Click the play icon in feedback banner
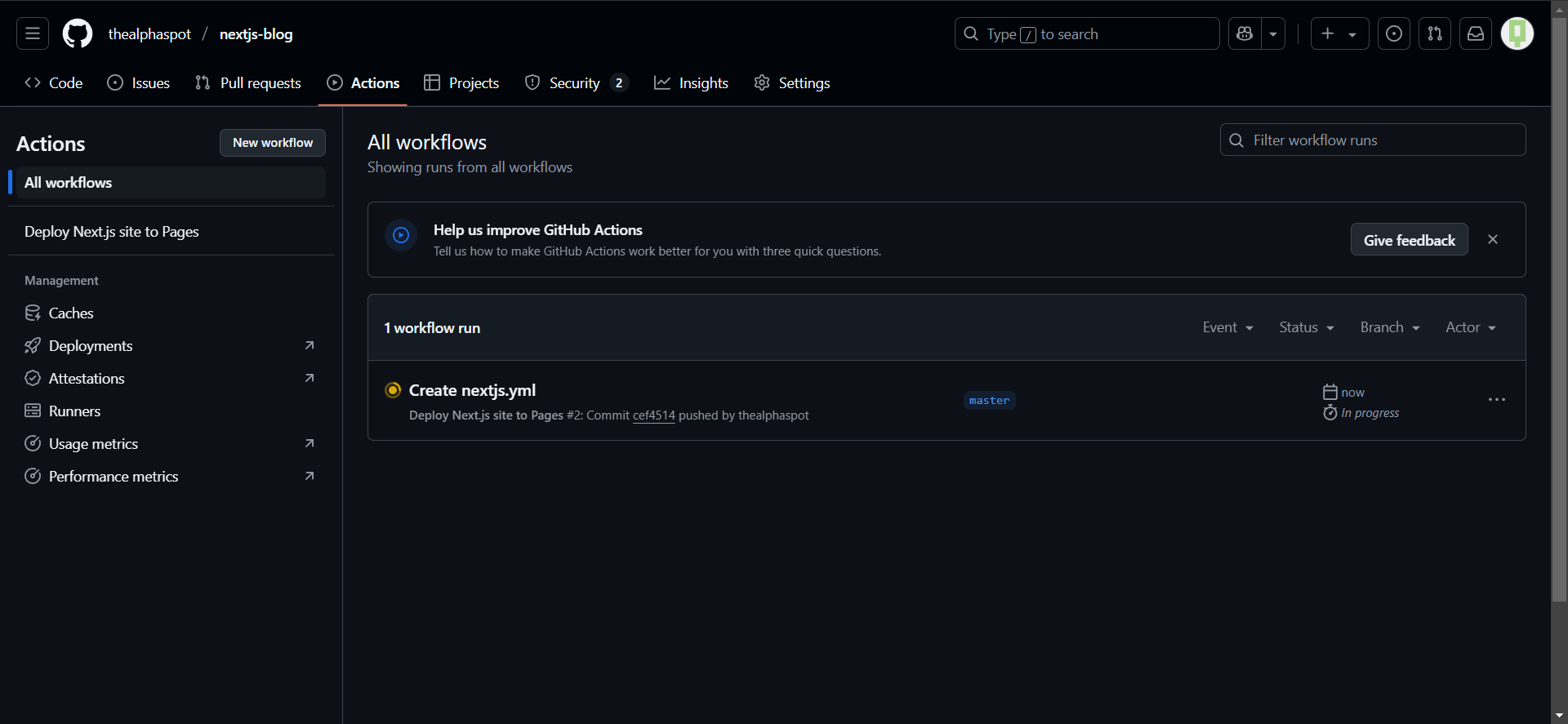The image size is (1568, 724). [x=401, y=235]
